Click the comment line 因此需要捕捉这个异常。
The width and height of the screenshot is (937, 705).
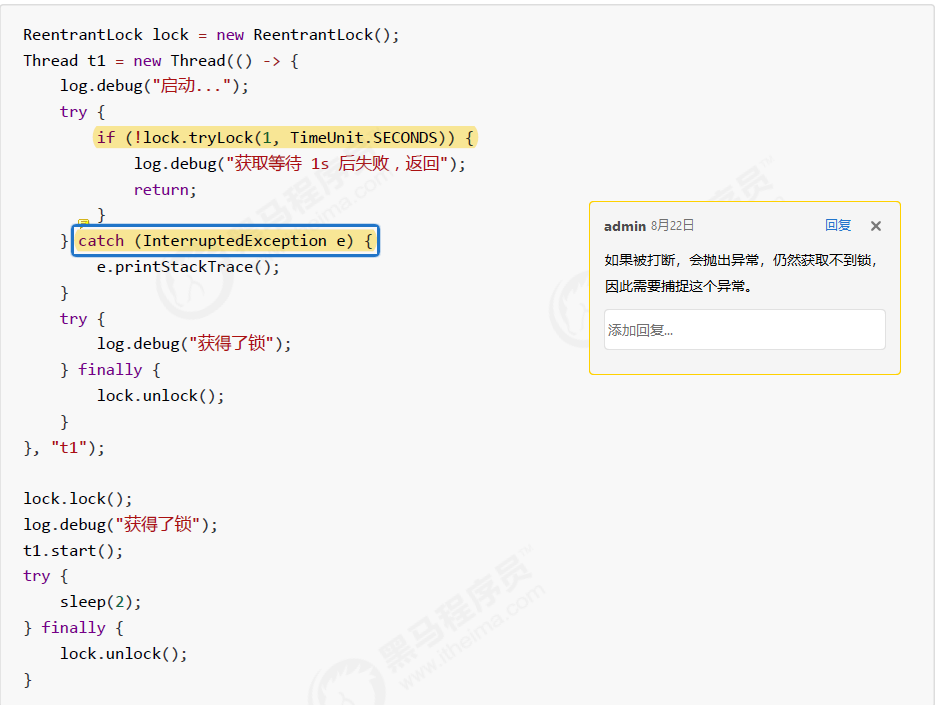(x=678, y=286)
